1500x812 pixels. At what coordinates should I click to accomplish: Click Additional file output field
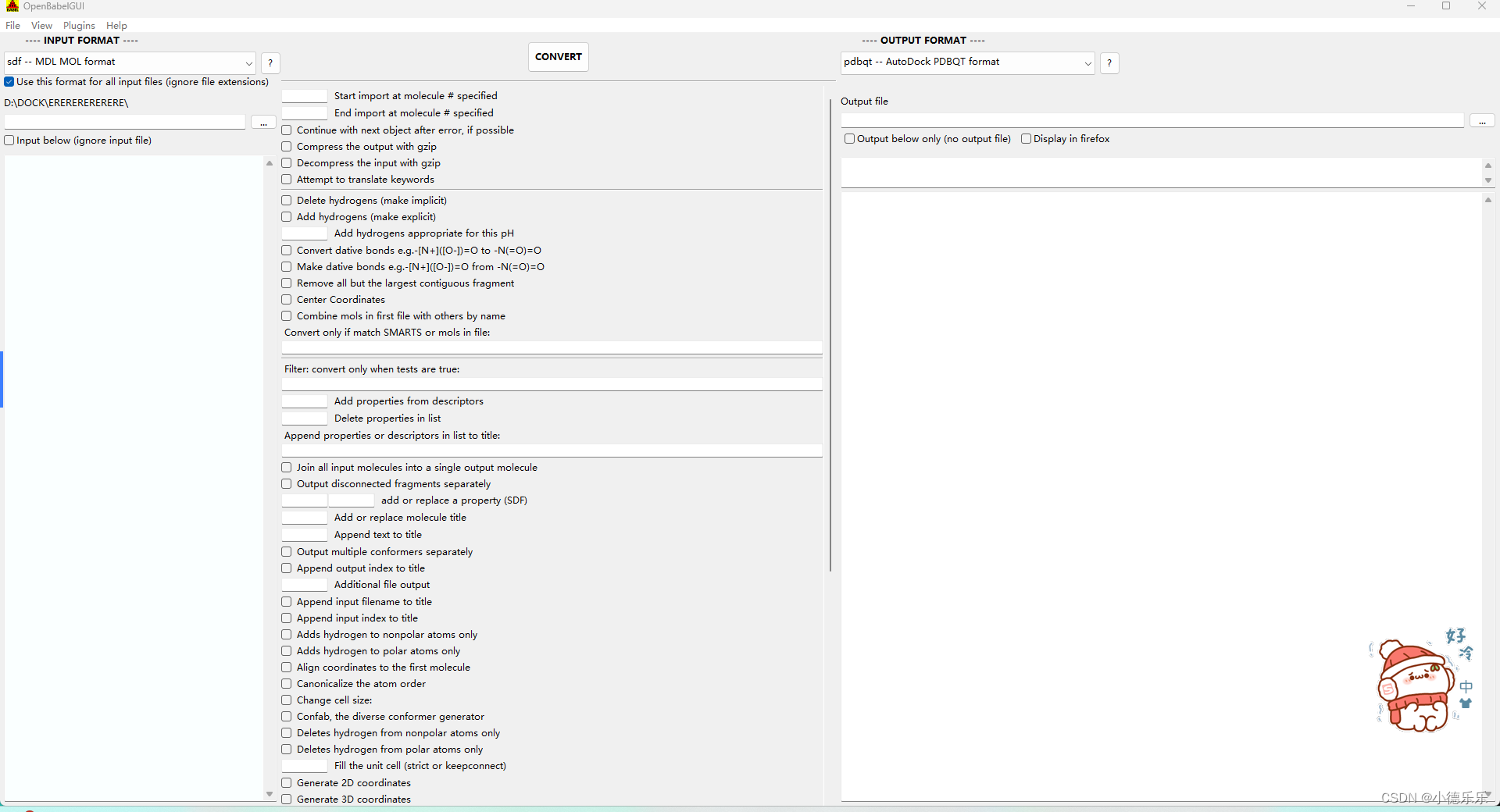[305, 585]
